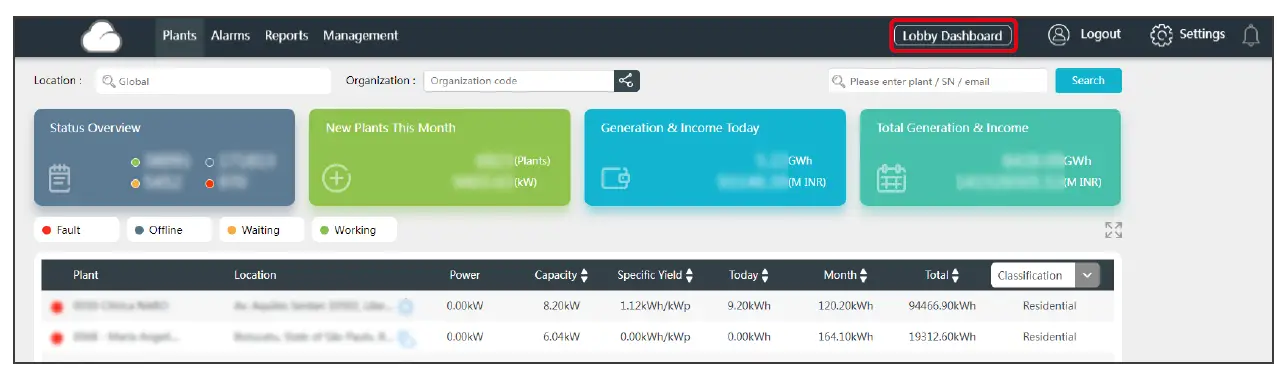Click the search magnifier in Location field
This screenshot has width=1277, height=377.
pyautogui.click(x=110, y=81)
